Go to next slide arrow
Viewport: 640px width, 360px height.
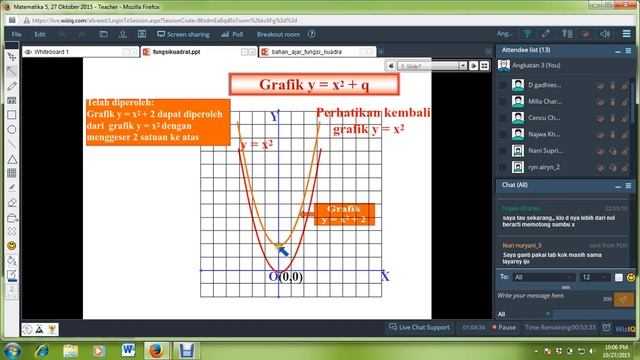pyautogui.click(x=473, y=66)
